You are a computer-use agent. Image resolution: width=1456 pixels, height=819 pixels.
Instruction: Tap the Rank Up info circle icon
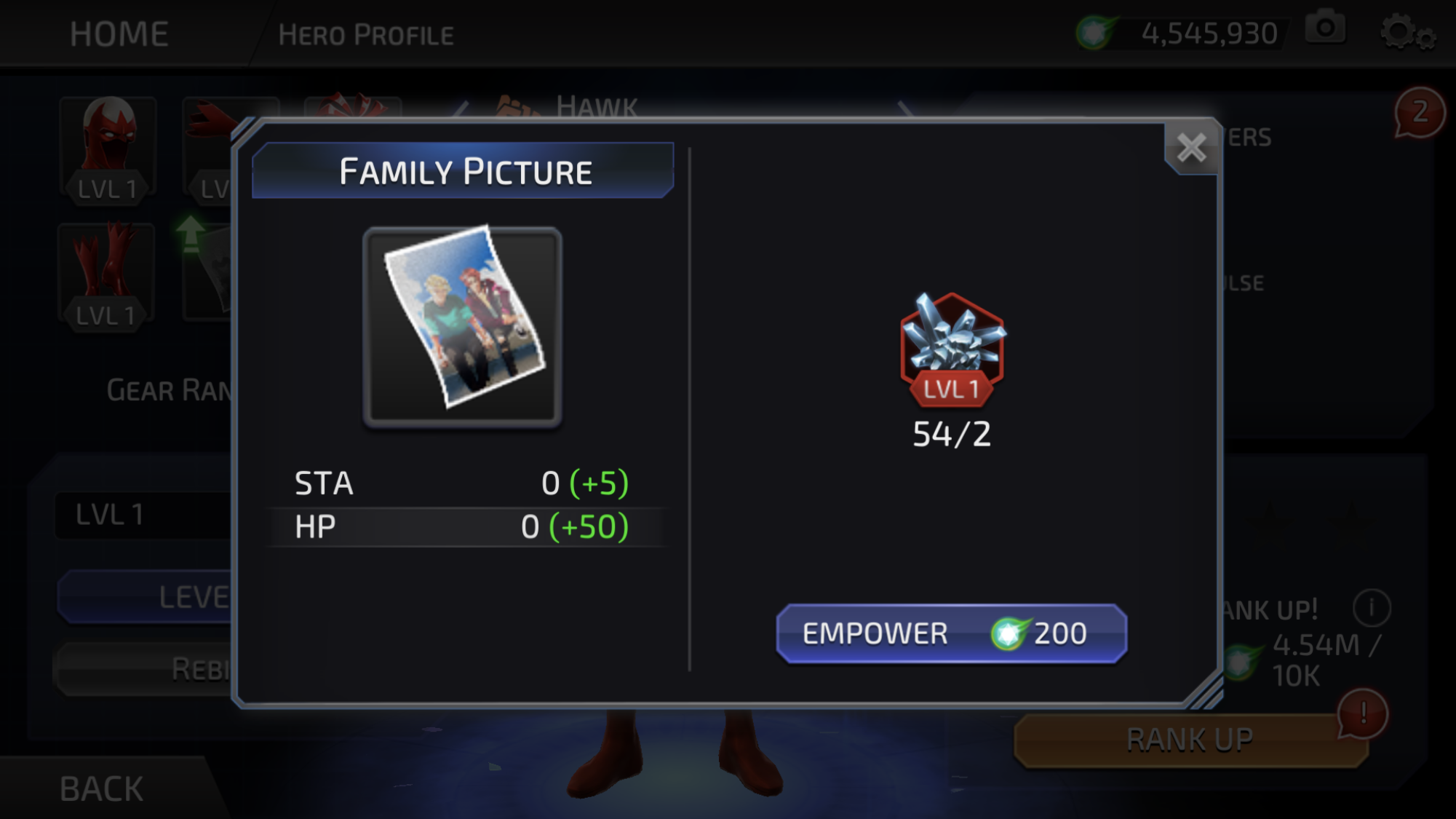point(1372,607)
